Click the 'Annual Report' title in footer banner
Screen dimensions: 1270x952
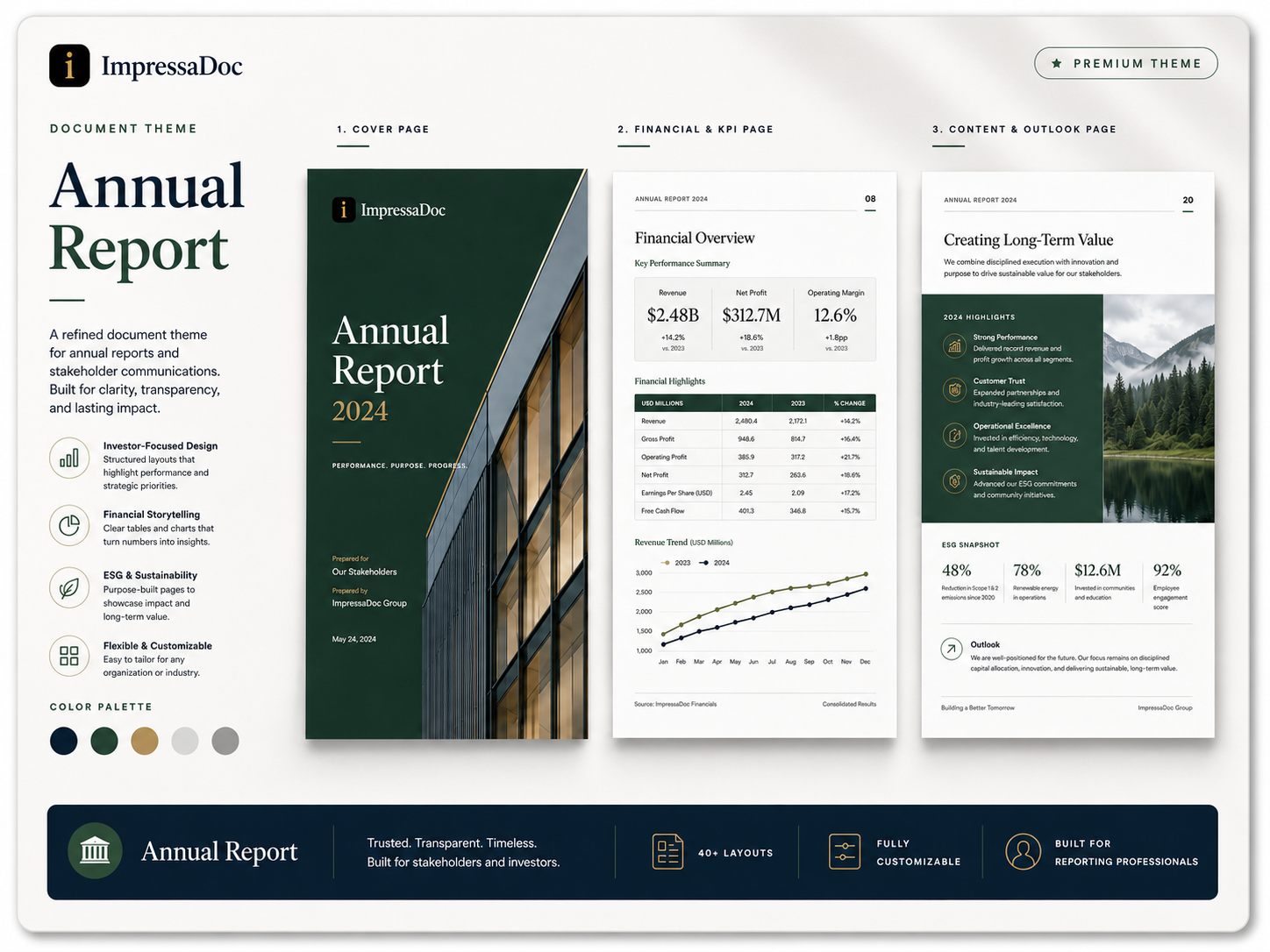[219, 851]
